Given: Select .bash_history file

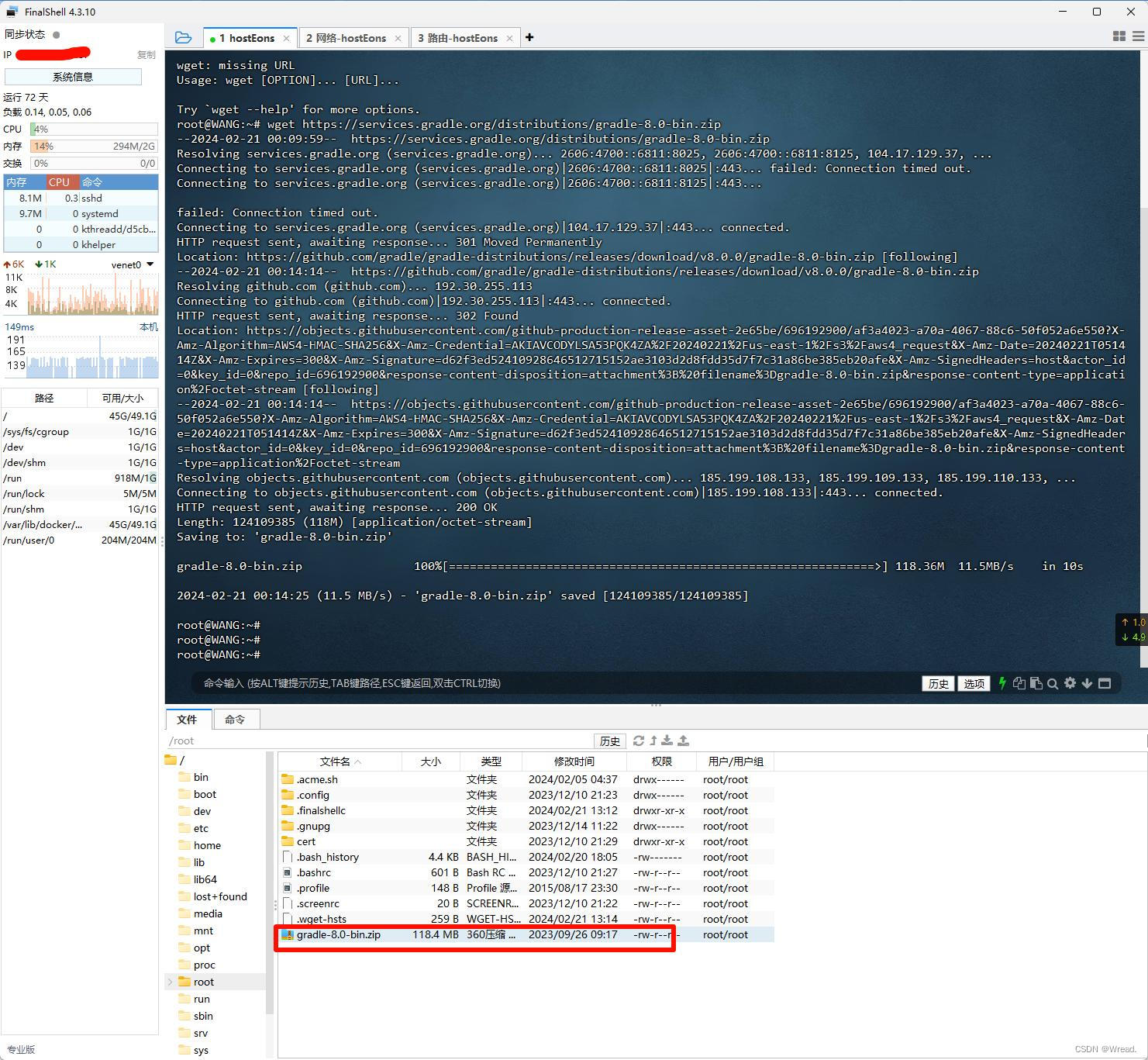Looking at the screenshot, I should point(526,857).
